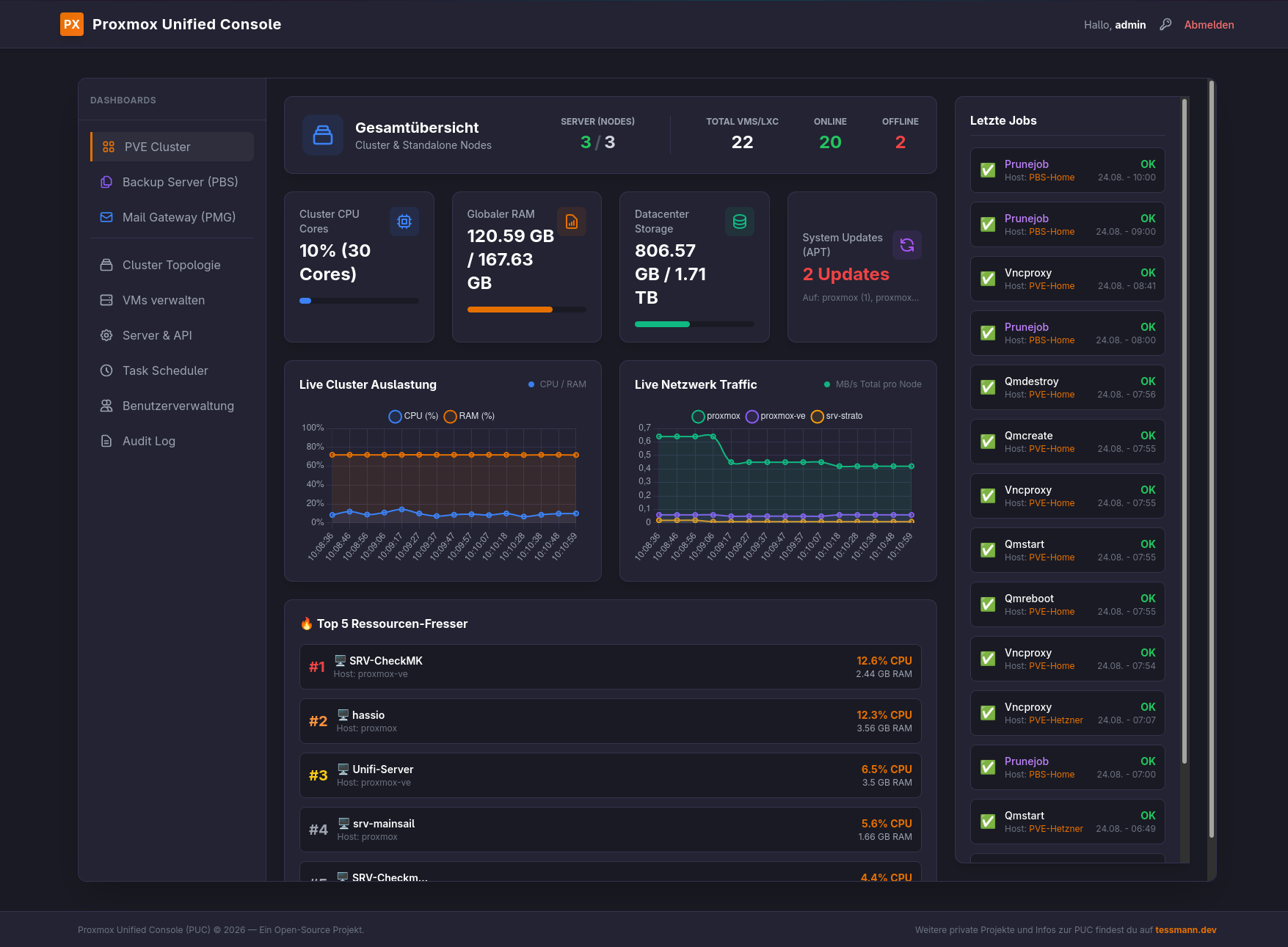This screenshot has height=947, width=1288.
Task: Click the Cluster Topologie icon
Action: (x=106, y=265)
